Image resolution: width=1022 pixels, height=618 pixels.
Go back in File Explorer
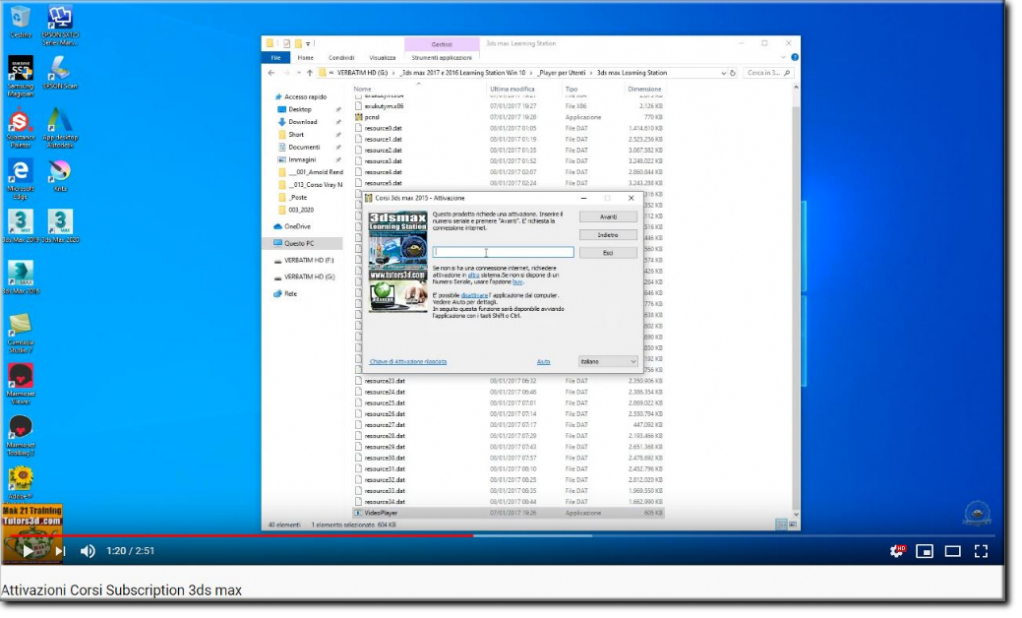(x=271, y=73)
